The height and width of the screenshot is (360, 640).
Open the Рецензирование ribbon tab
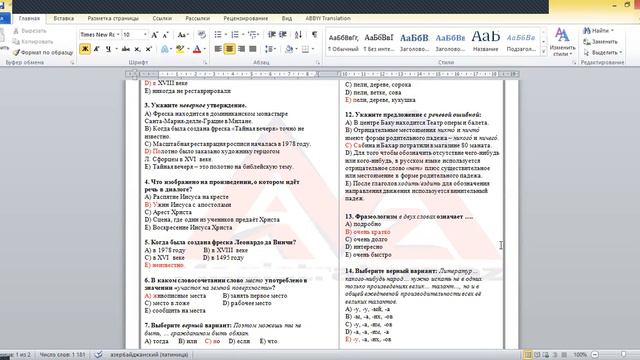pos(246,18)
